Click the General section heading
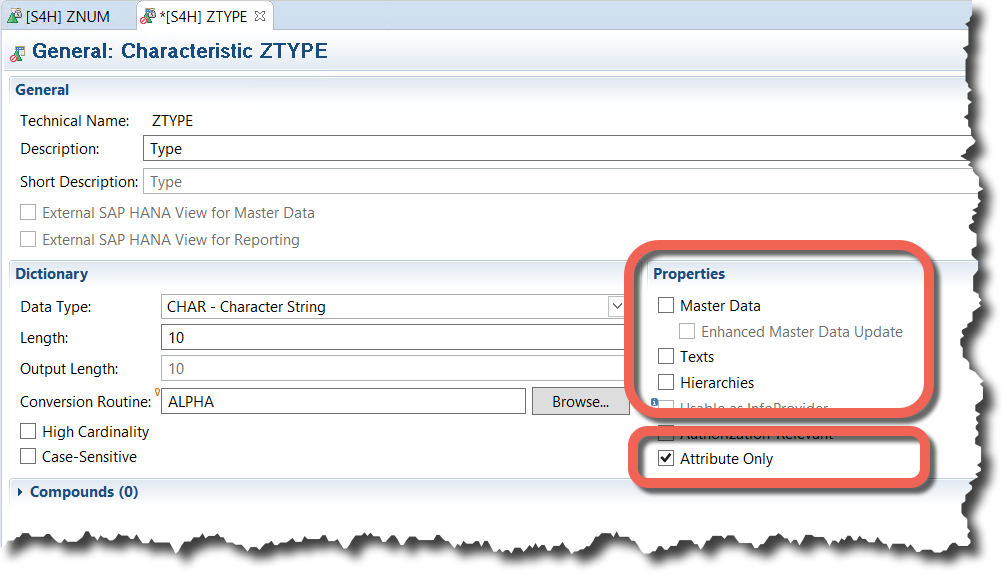This screenshot has height=574, width=1004. click(x=42, y=90)
